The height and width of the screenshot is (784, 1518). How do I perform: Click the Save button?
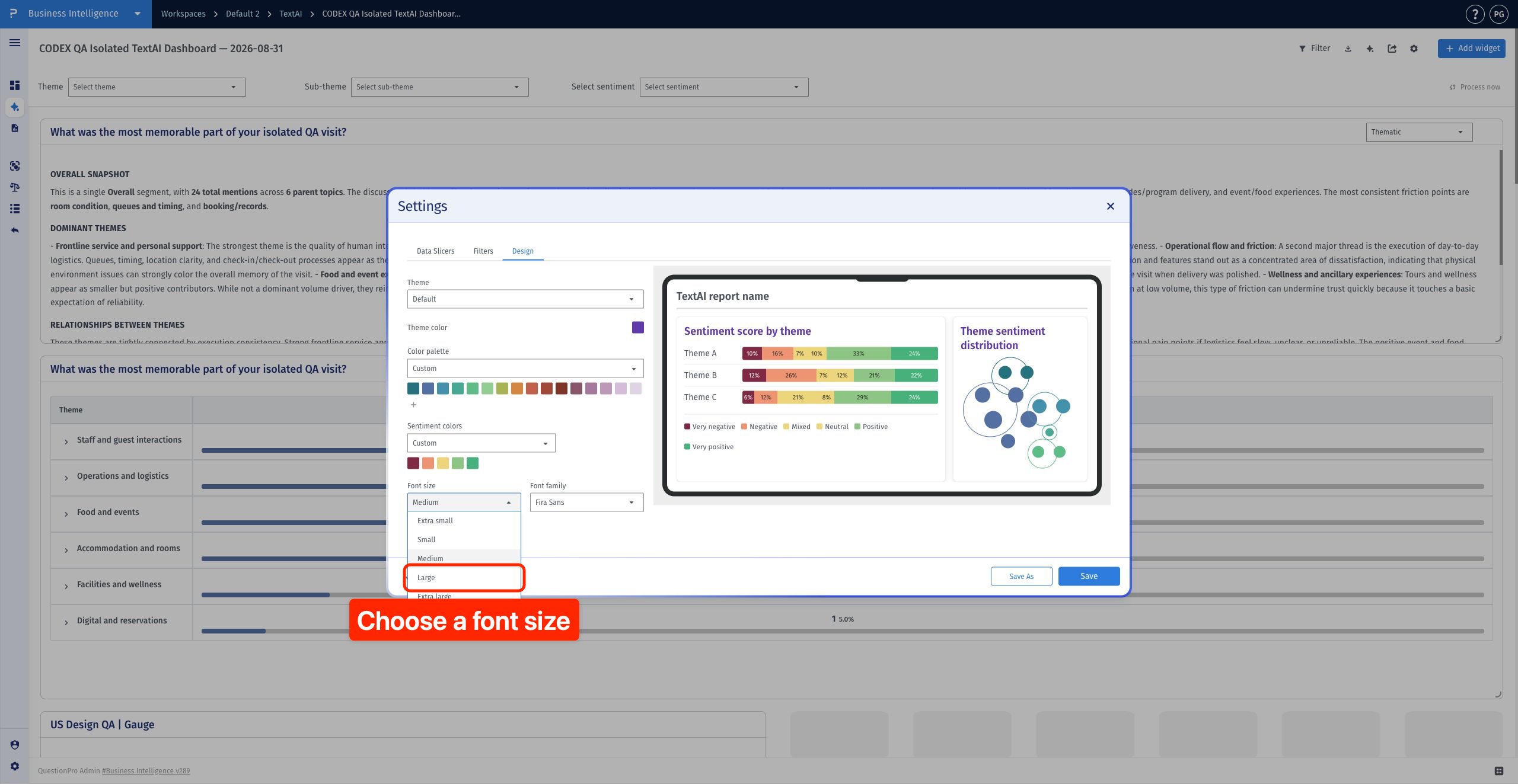[x=1089, y=576]
